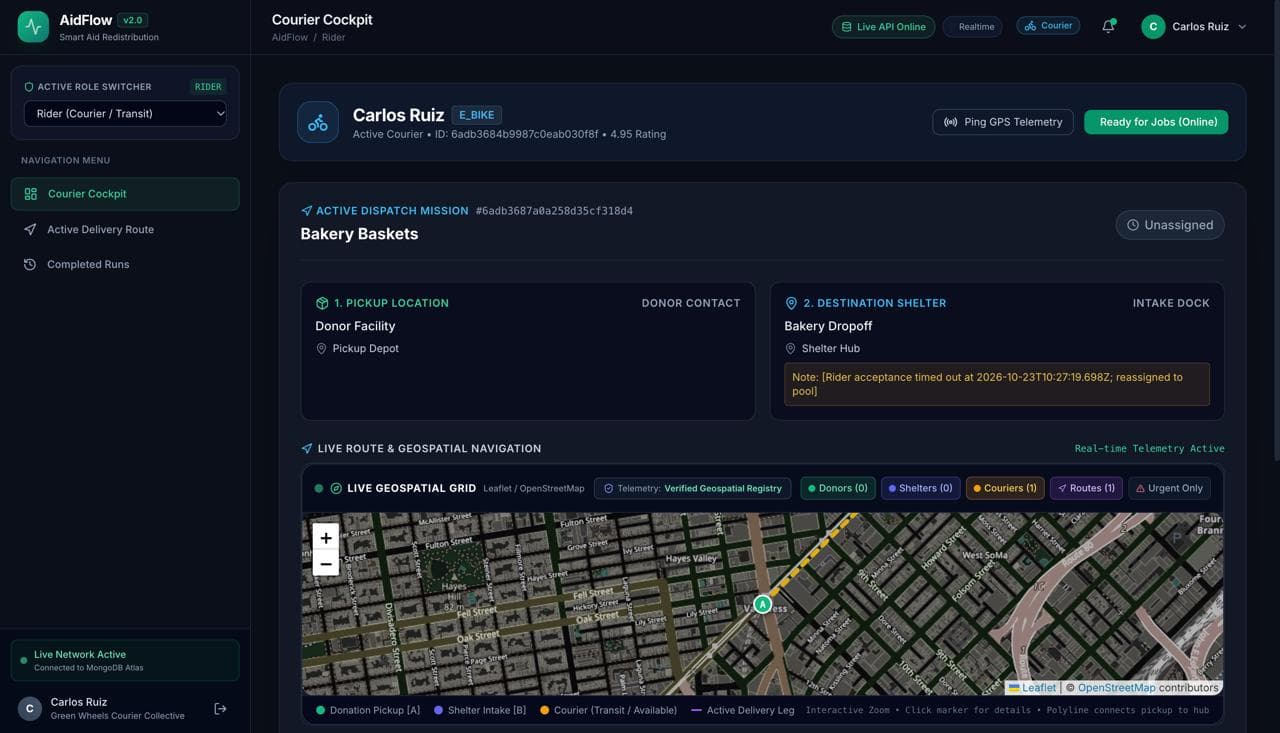The width and height of the screenshot is (1280, 733).
Task: Expand the Carlos Ruiz account menu chevron
Action: [1242, 27]
